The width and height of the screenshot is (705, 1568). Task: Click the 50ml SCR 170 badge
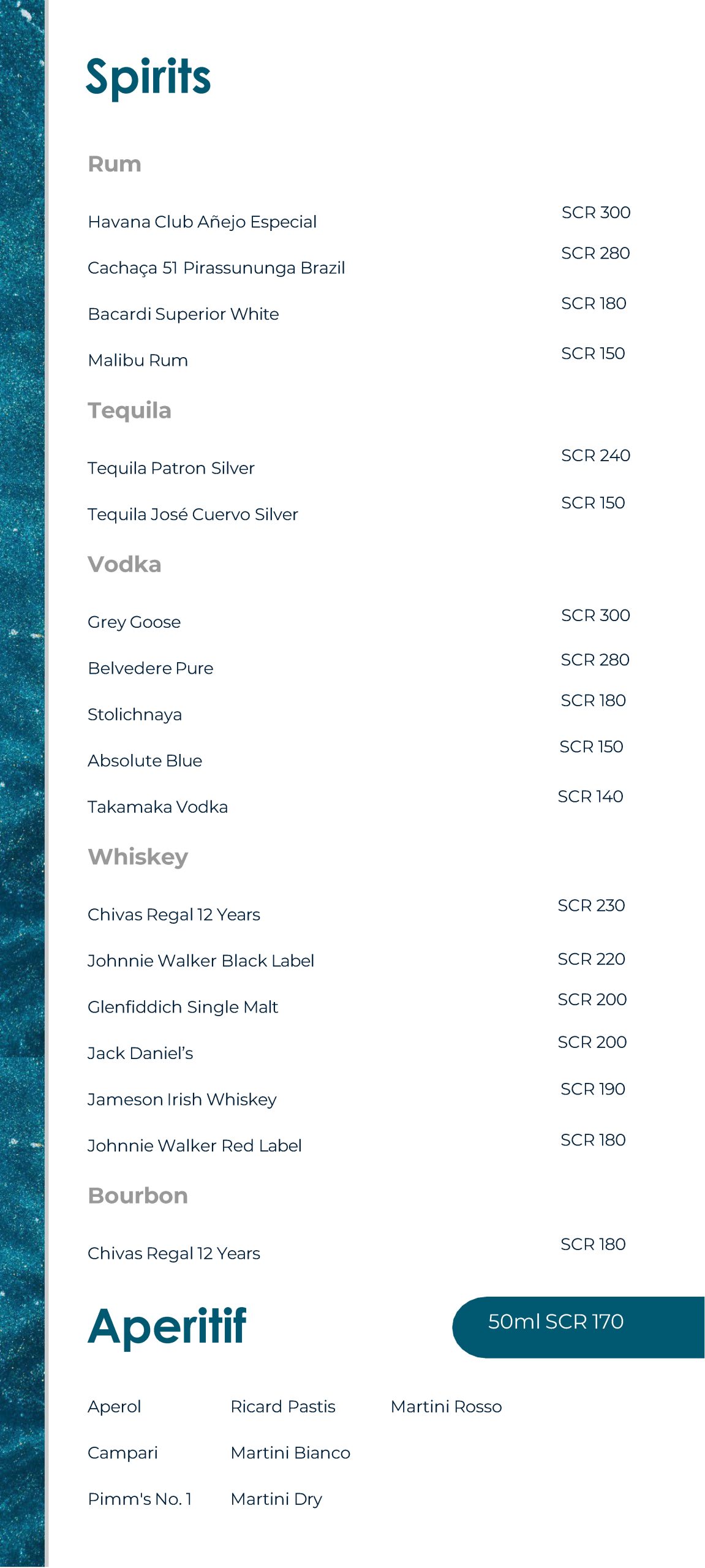(x=556, y=1322)
